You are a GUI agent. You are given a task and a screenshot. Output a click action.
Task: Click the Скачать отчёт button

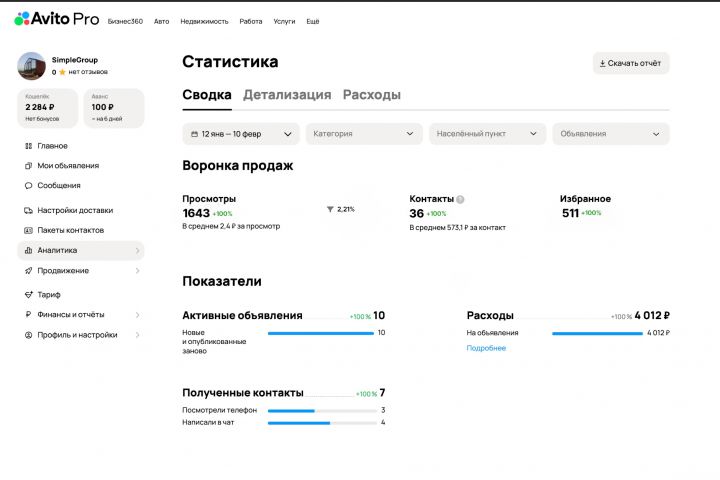[631, 63]
